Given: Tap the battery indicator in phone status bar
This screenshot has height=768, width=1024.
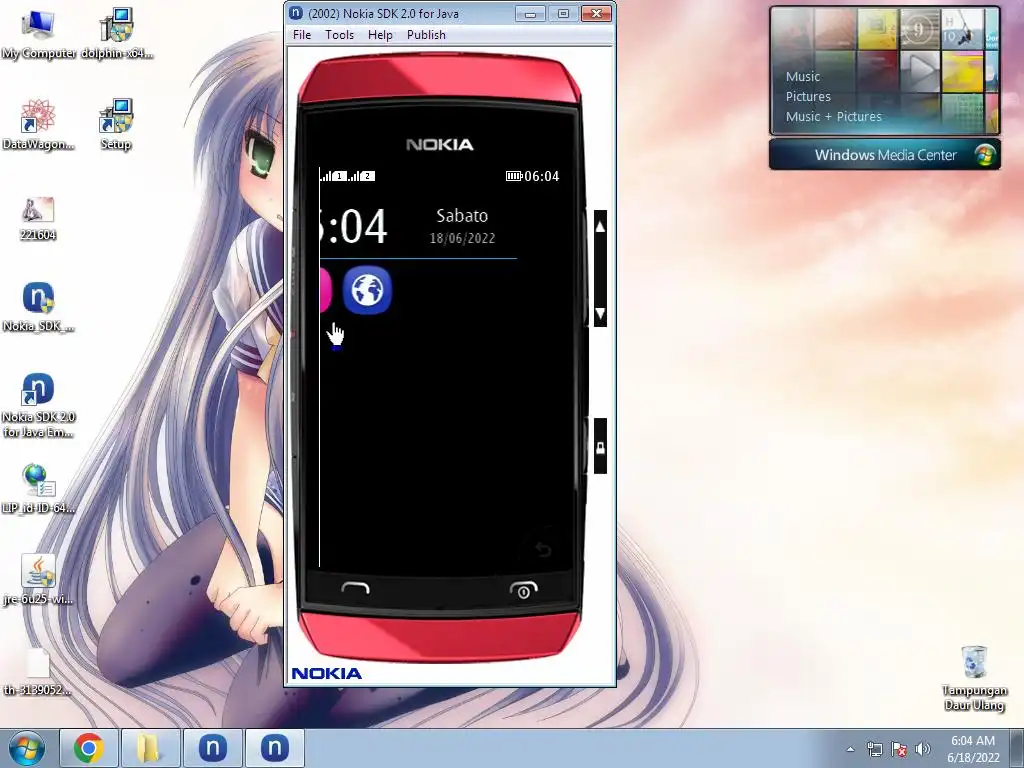Looking at the screenshot, I should pyautogui.click(x=514, y=176).
